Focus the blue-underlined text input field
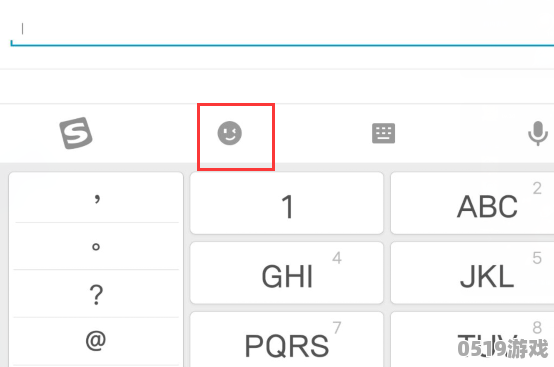 click(282, 30)
